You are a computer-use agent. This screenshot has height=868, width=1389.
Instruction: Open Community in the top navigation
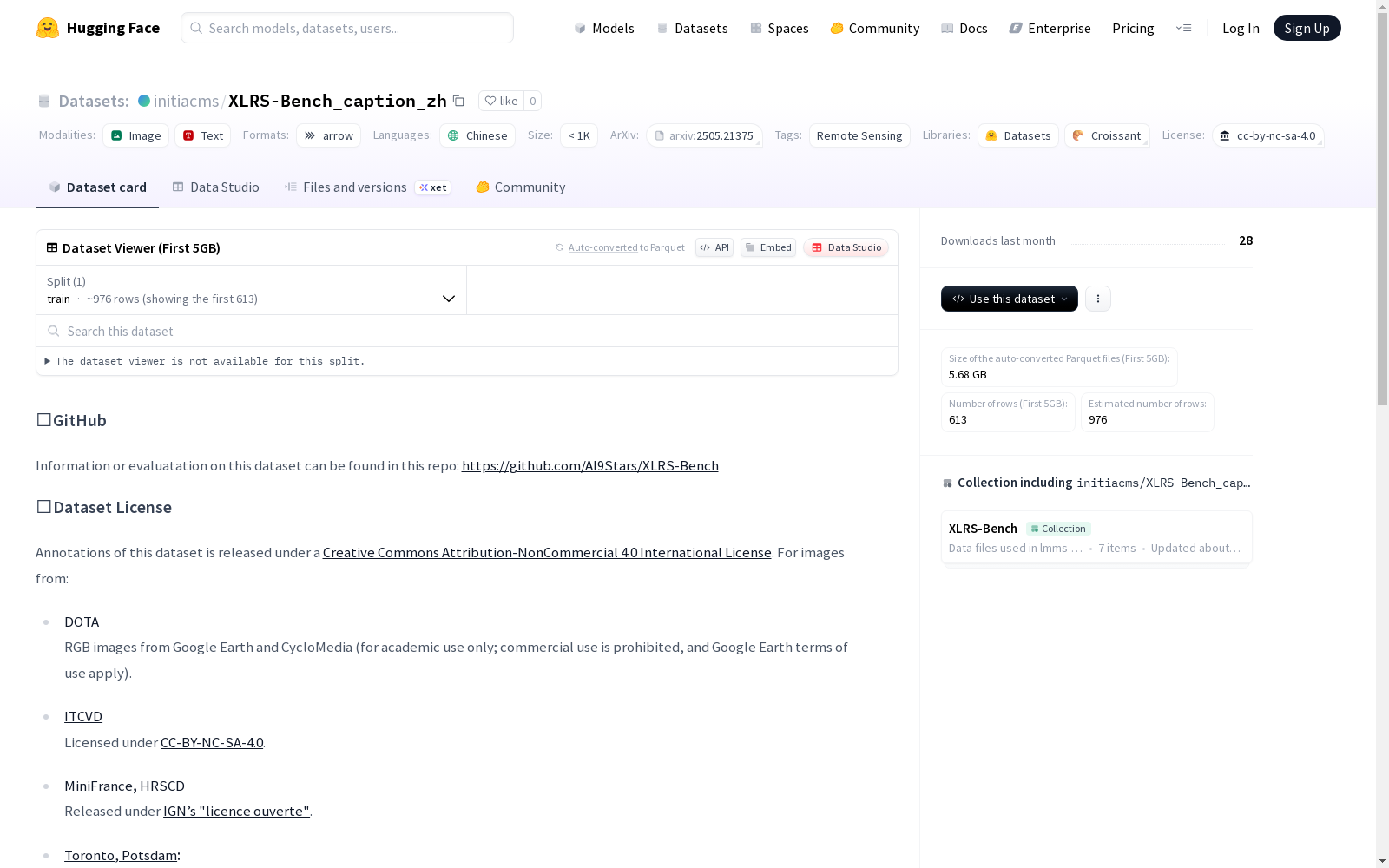click(875, 28)
